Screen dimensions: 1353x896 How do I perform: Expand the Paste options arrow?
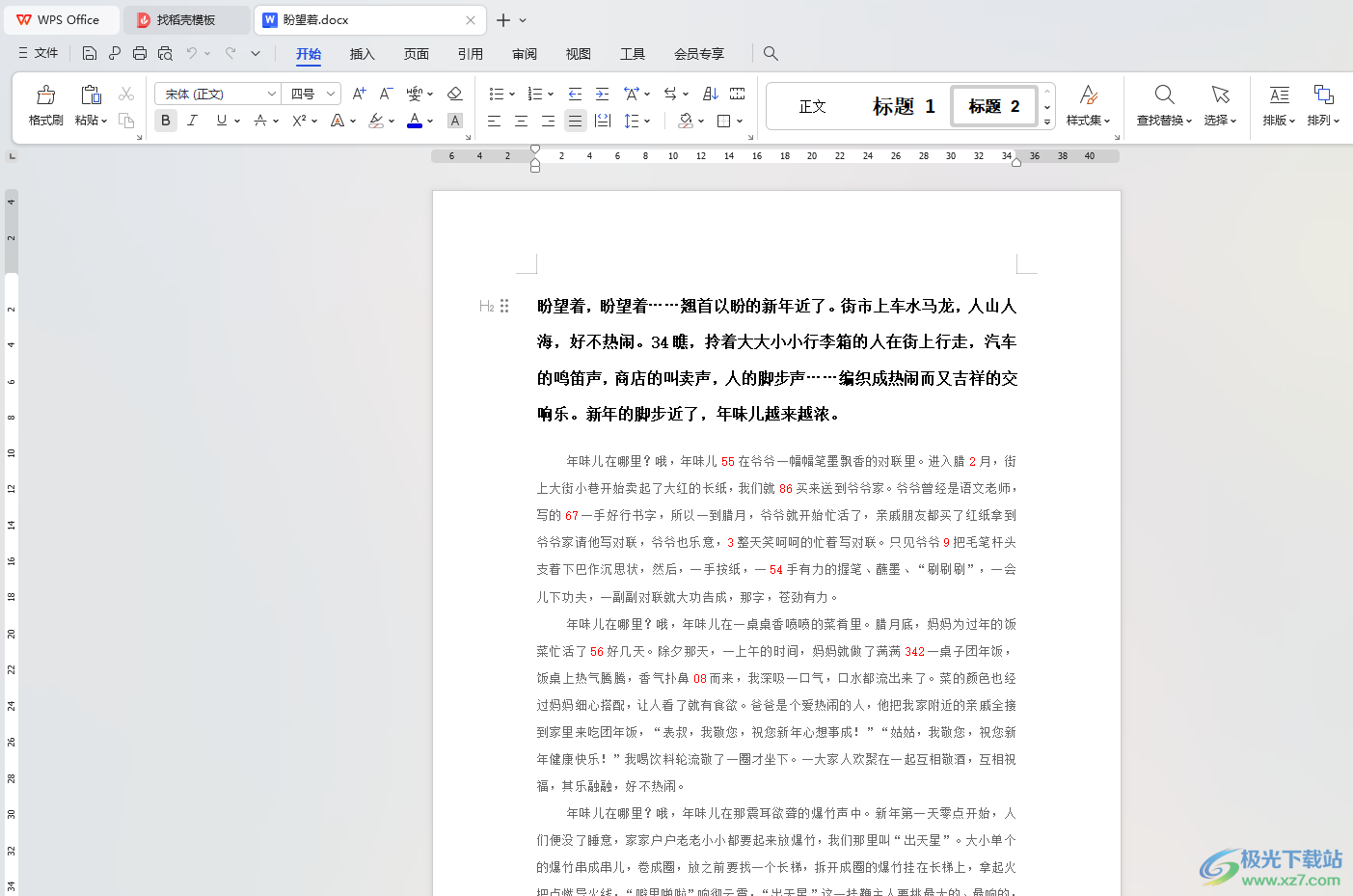tap(104, 122)
